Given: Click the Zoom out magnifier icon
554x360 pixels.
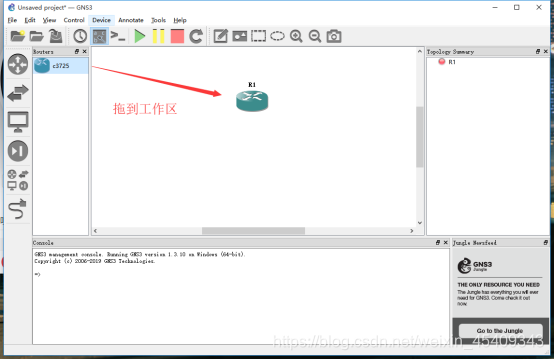Looking at the screenshot, I should click(315, 36).
